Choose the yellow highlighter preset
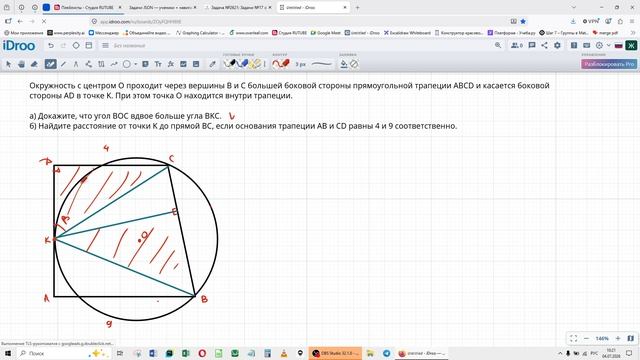This screenshot has width=640, height=360. click(x=256, y=64)
